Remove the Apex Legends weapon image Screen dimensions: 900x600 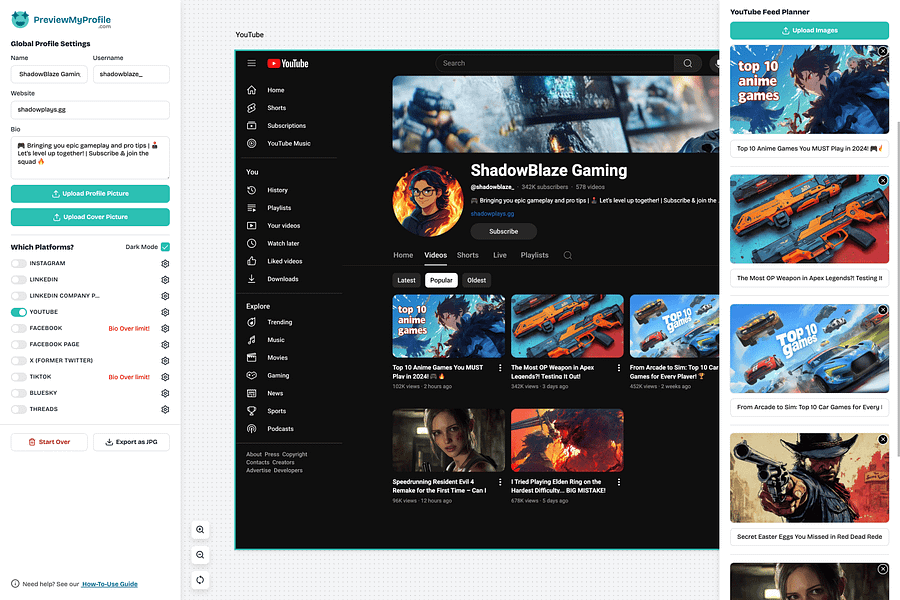[883, 180]
